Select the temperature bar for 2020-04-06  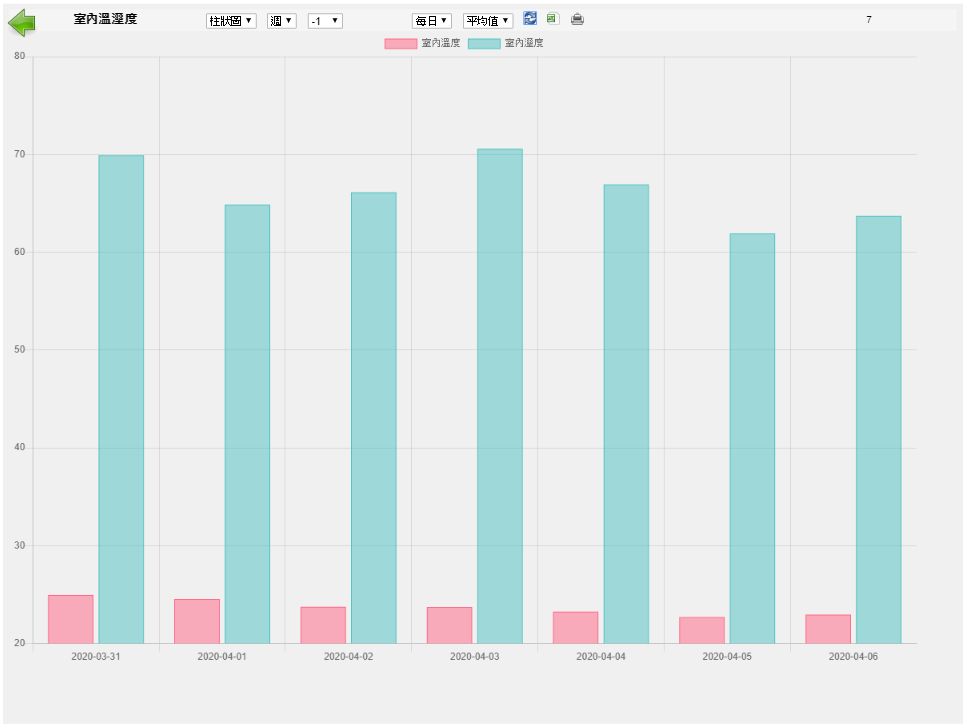pyautogui.click(x=828, y=629)
